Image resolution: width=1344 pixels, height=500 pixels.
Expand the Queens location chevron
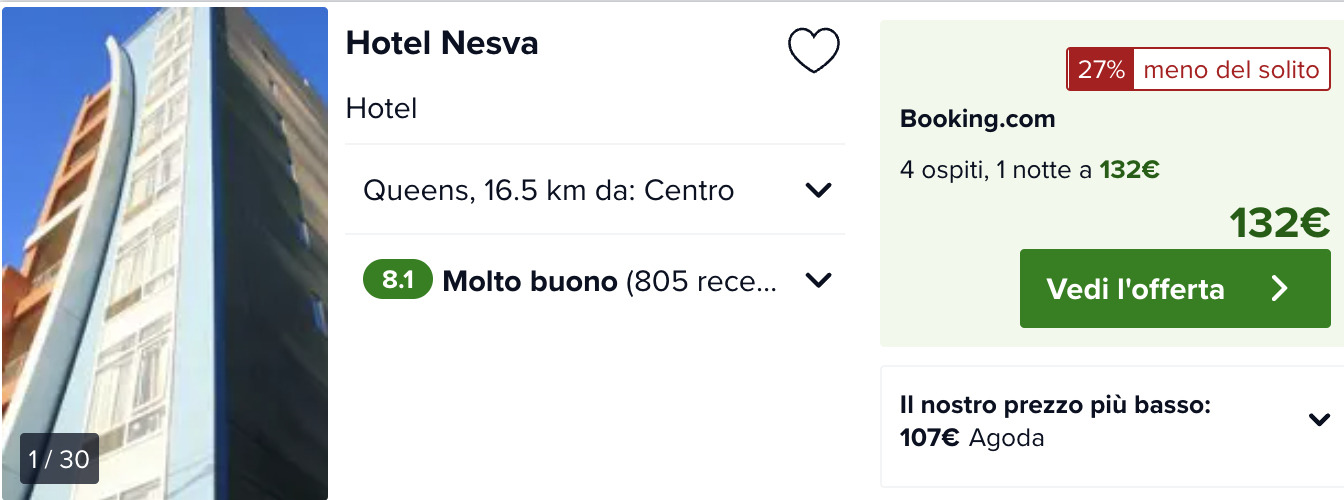point(818,190)
